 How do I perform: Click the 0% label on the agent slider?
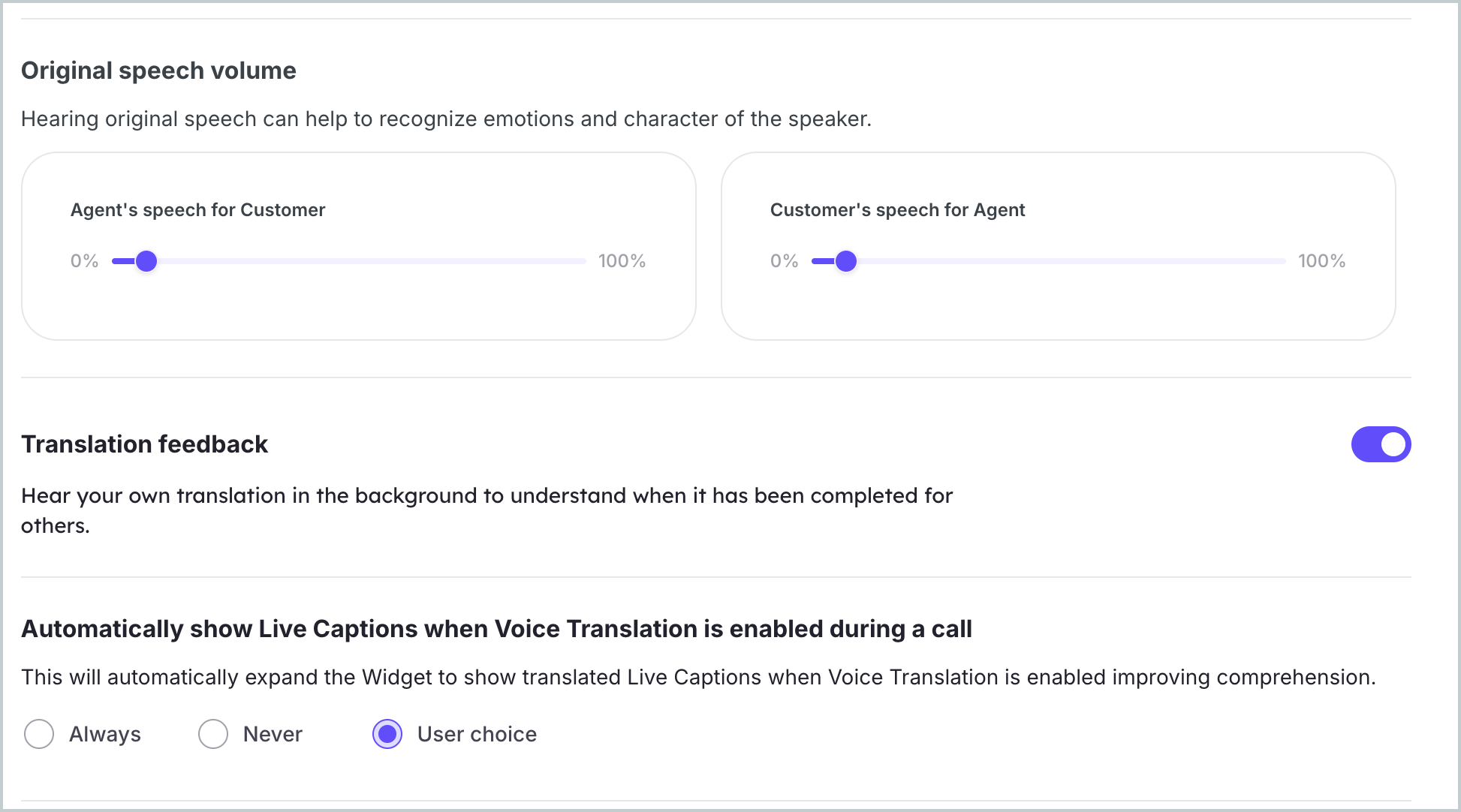[x=84, y=260]
